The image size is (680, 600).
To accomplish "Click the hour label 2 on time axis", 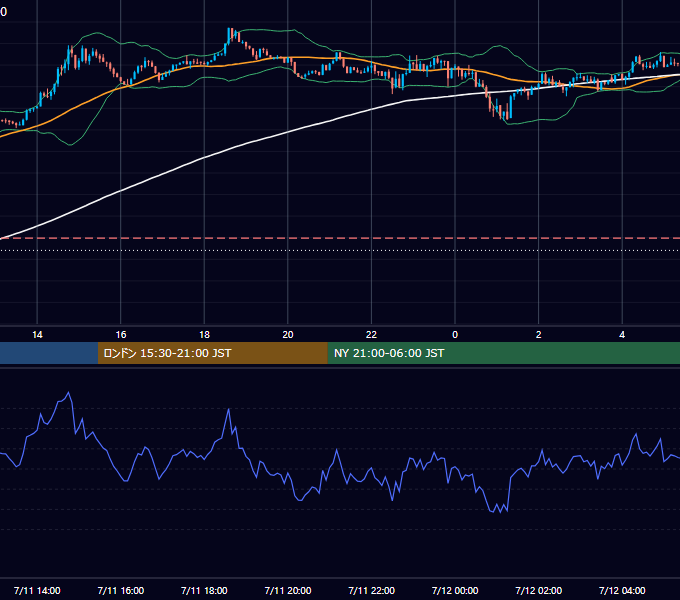I will point(539,335).
